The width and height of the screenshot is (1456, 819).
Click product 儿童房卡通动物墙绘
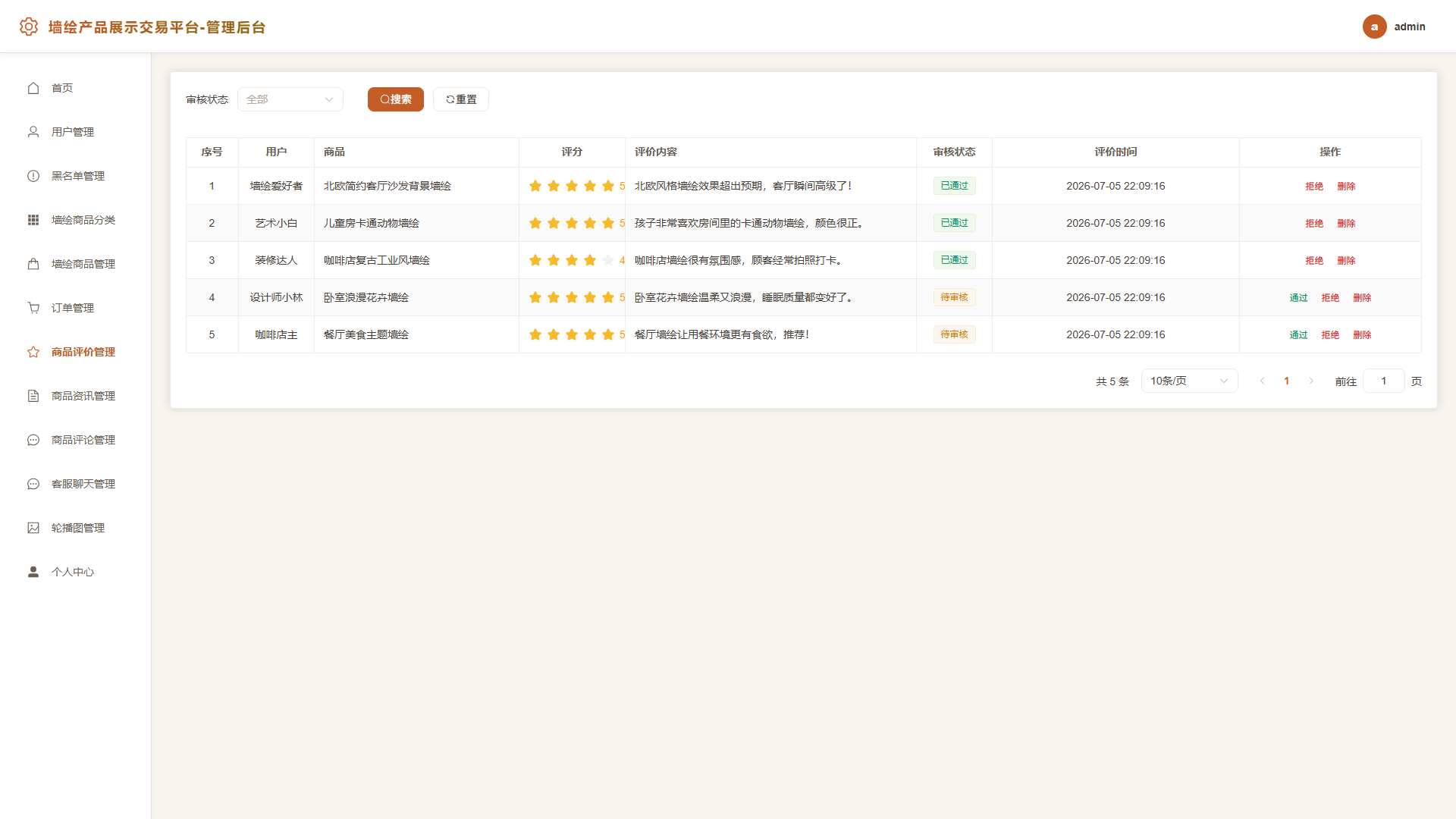pyautogui.click(x=372, y=223)
